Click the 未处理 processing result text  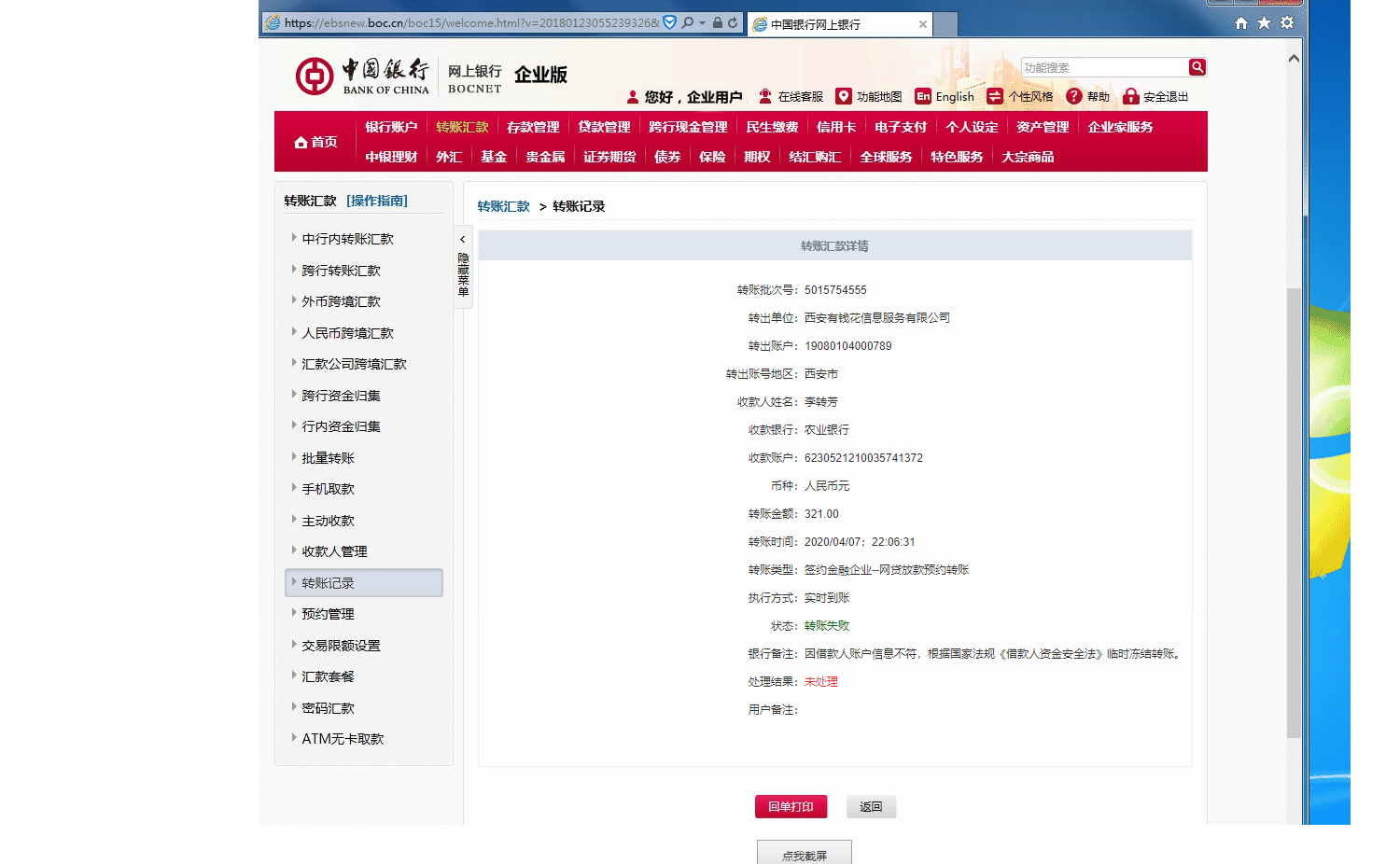(x=821, y=682)
